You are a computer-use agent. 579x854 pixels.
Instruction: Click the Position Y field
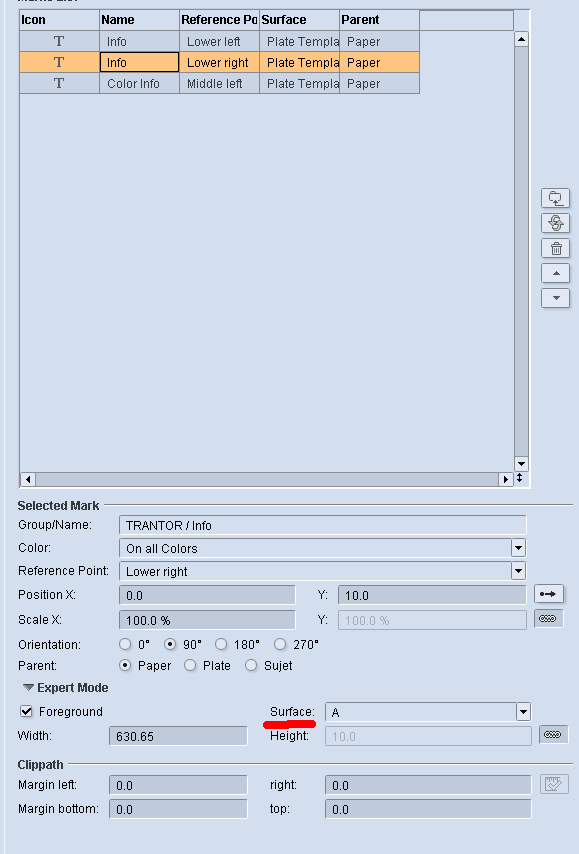(432, 595)
